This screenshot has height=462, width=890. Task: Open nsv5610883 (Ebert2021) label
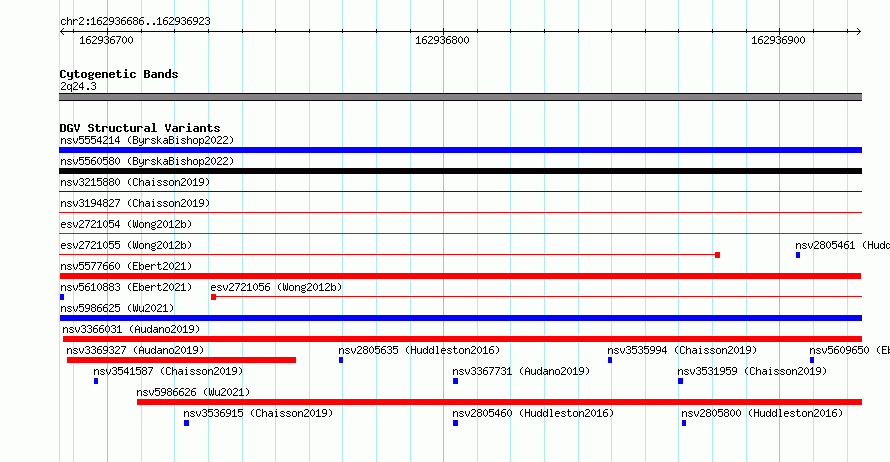(x=126, y=287)
